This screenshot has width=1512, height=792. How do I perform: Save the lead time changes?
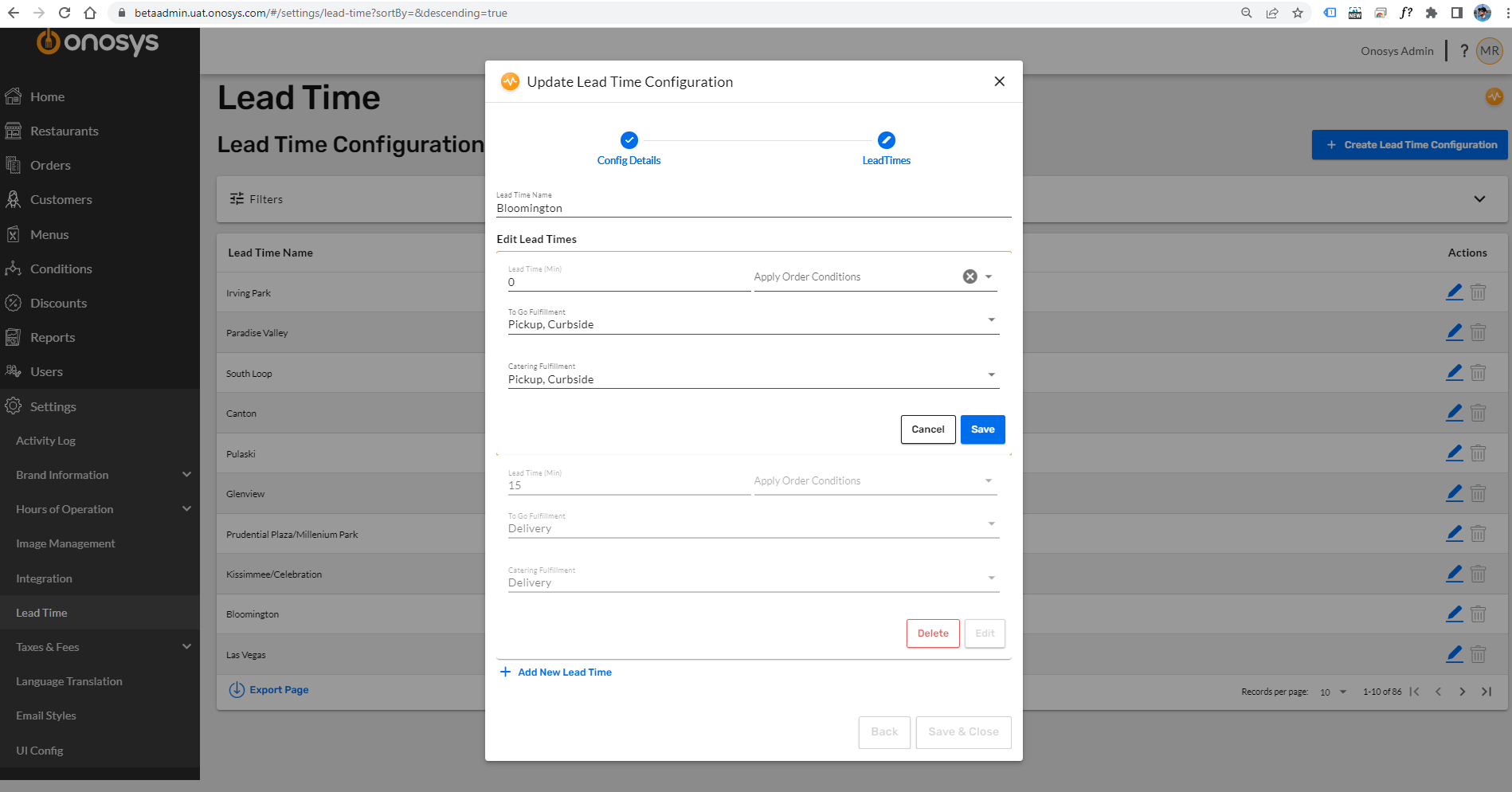[982, 429]
